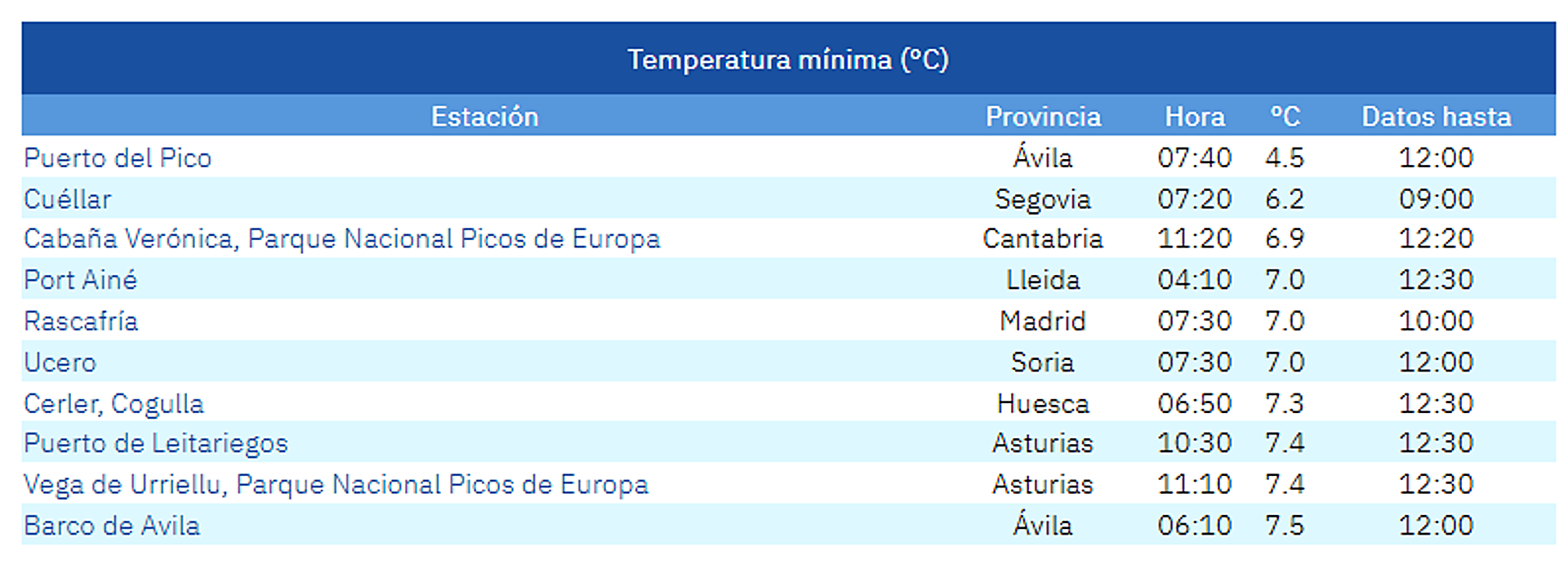Click the Temperatura mínima table title
The height and width of the screenshot is (582, 1568).
click(788, 60)
